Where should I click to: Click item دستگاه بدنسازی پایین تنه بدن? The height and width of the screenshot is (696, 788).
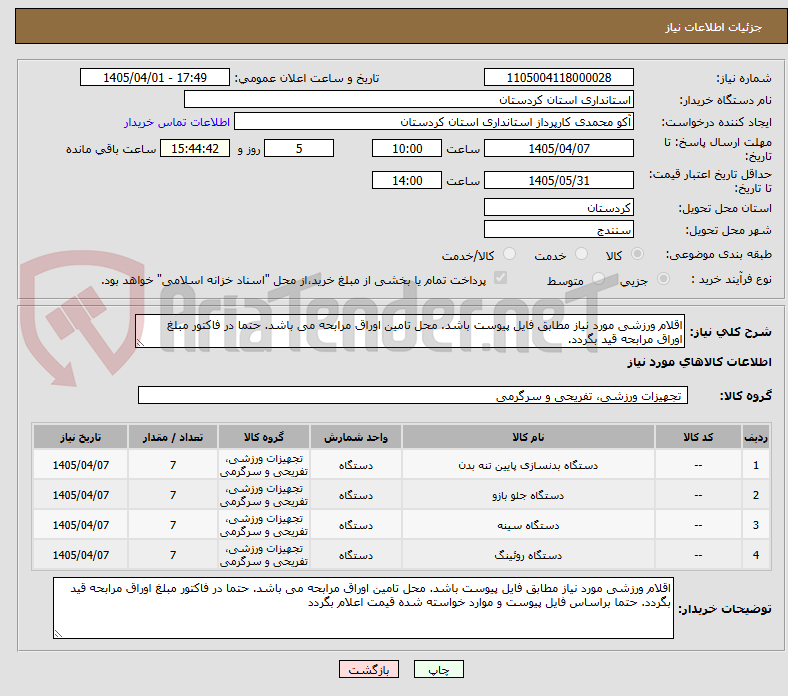528,465
